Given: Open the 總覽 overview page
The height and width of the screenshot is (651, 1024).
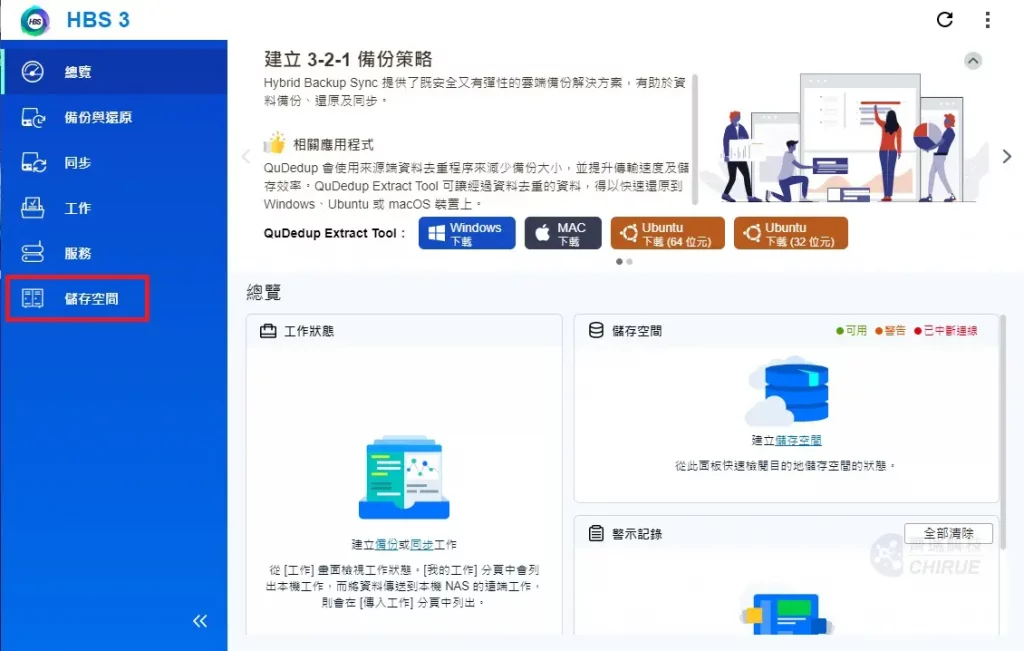Looking at the screenshot, I should [x=114, y=72].
